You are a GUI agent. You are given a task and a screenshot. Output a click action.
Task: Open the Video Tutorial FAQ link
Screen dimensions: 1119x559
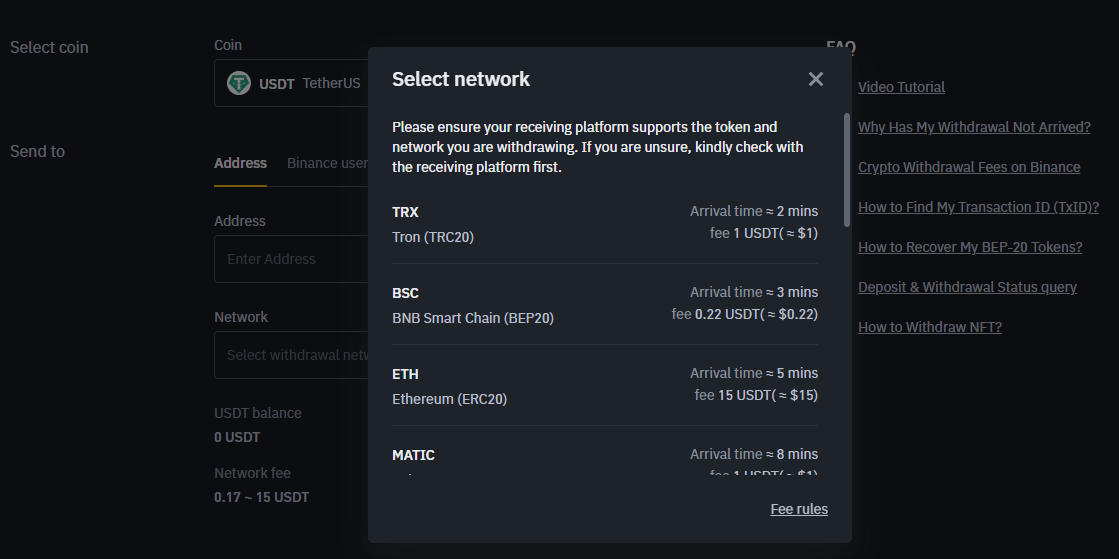point(901,87)
